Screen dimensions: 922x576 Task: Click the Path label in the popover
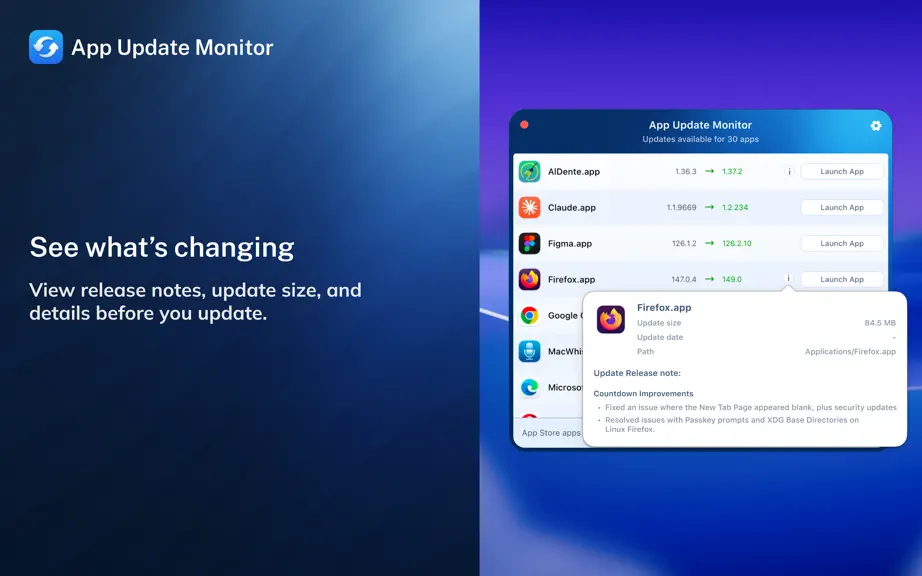point(645,351)
